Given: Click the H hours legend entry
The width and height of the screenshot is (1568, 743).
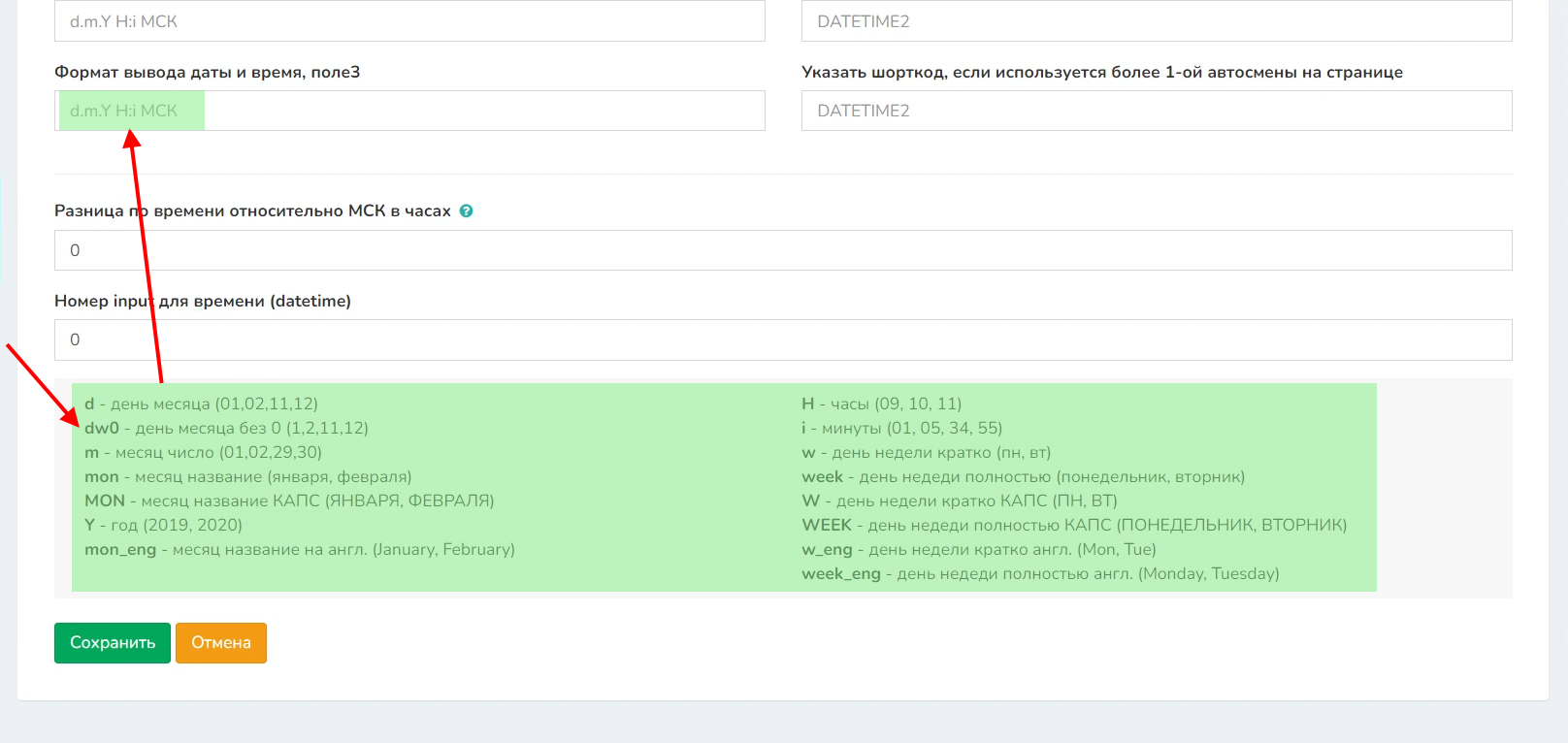Looking at the screenshot, I should 881,404.
